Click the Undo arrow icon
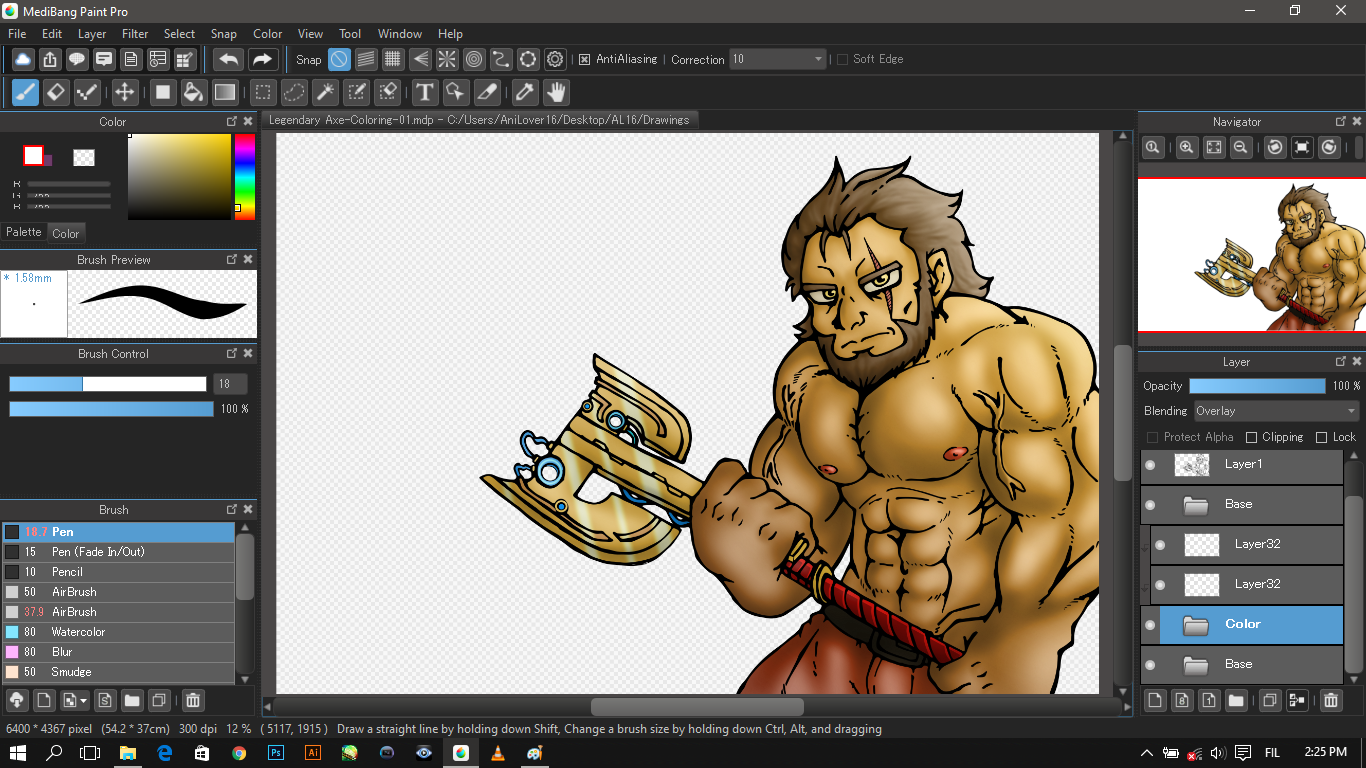Image resolution: width=1366 pixels, height=768 pixels. click(x=229, y=59)
